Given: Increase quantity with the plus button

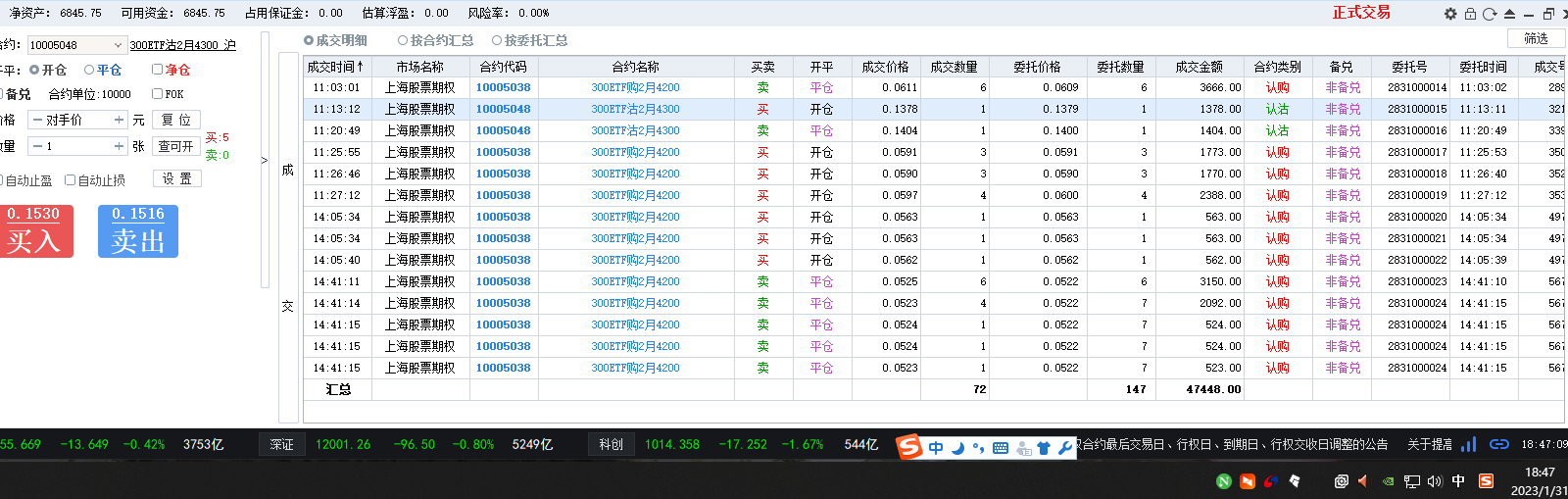Looking at the screenshot, I should (119, 146).
